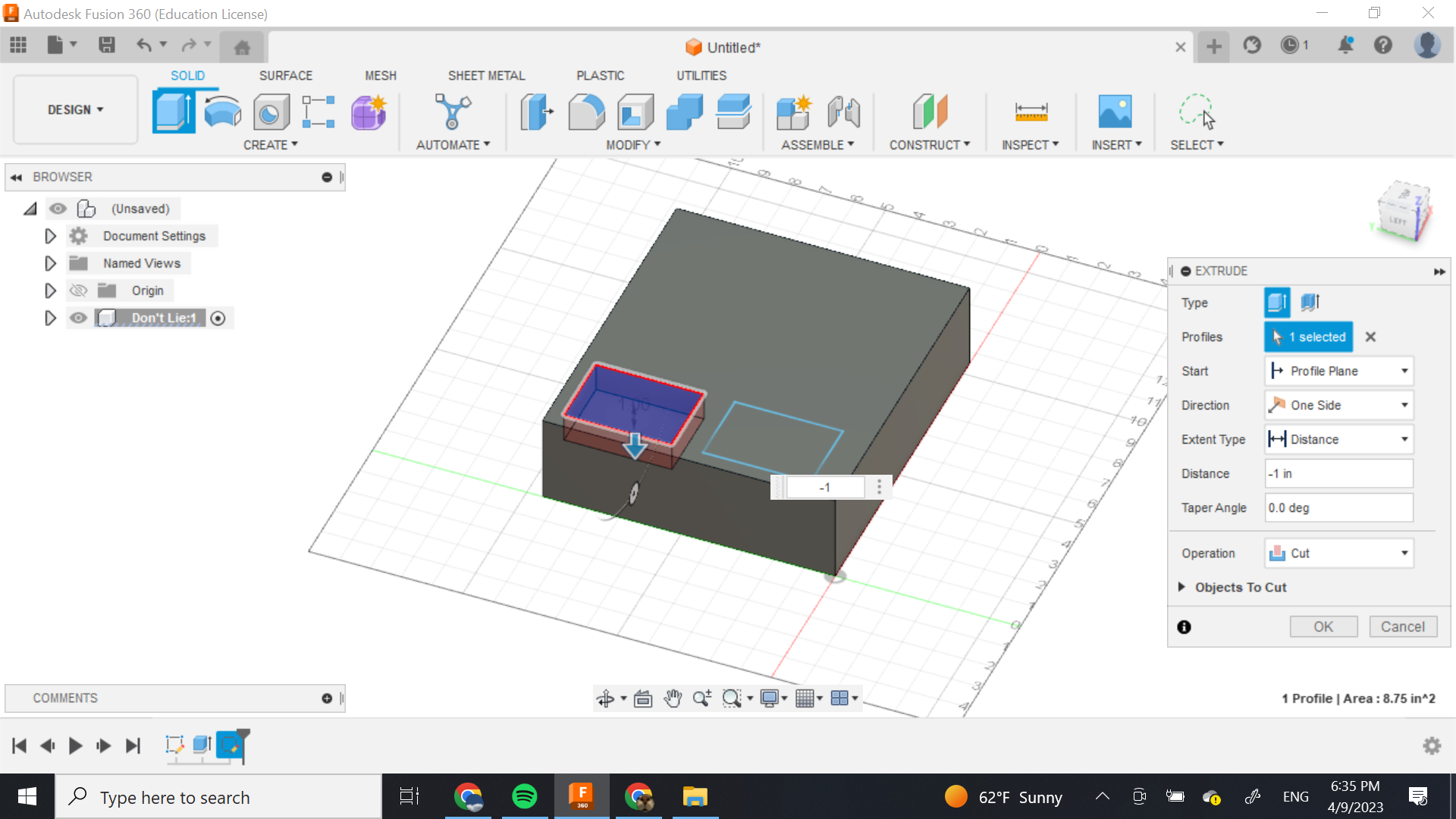
Task: Click the Thin Extrude type icon
Action: [1310, 303]
